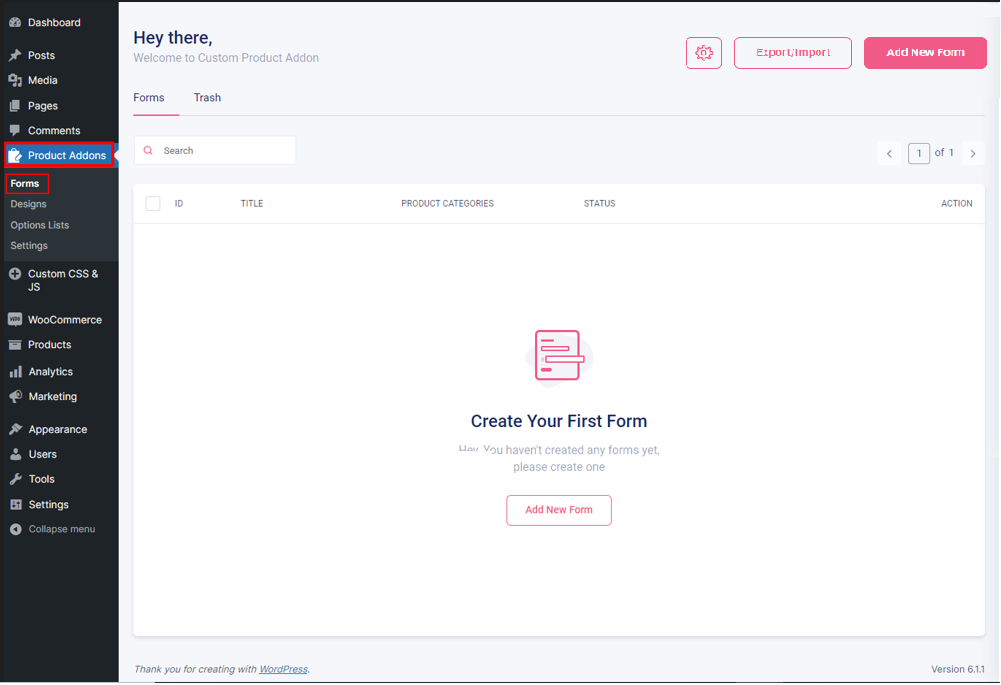1001x685 pixels.
Task: Click the Pages icon in sidebar
Action: (x=15, y=106)
